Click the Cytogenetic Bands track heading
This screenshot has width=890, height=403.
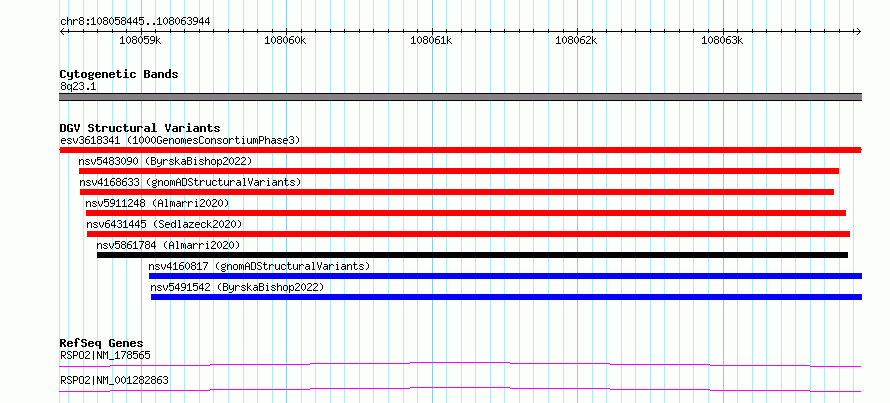[x=119, y=74]
